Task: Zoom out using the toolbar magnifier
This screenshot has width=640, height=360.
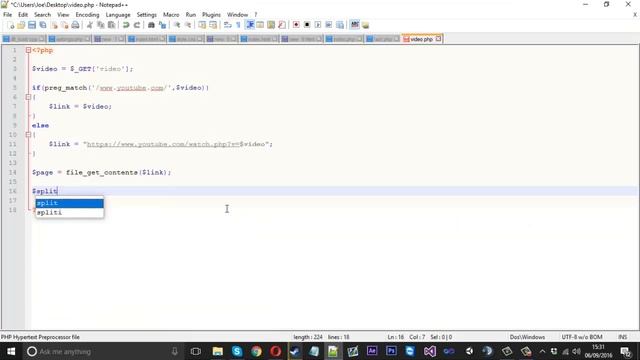Action: point(188,25)
